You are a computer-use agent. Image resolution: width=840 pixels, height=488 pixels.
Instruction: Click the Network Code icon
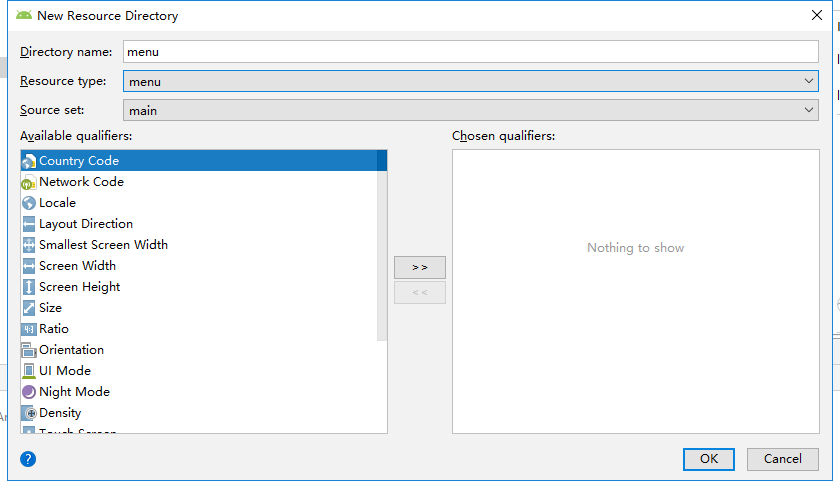point(29,183)
